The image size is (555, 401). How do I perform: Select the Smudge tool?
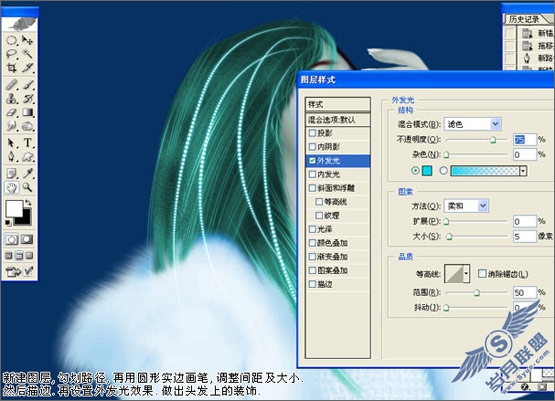coord(11,126)
